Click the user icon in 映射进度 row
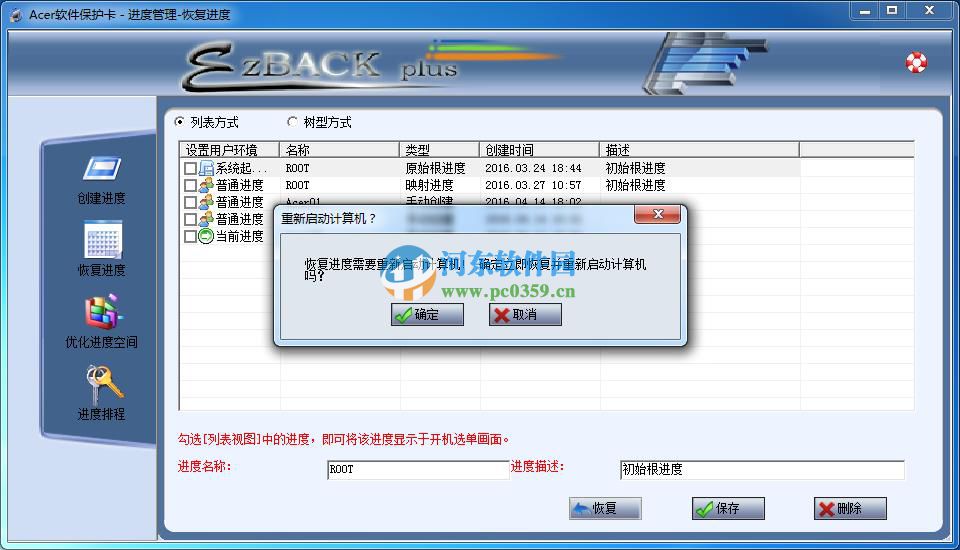The height and width of the screenshot is (550, 960). (206, 185)
